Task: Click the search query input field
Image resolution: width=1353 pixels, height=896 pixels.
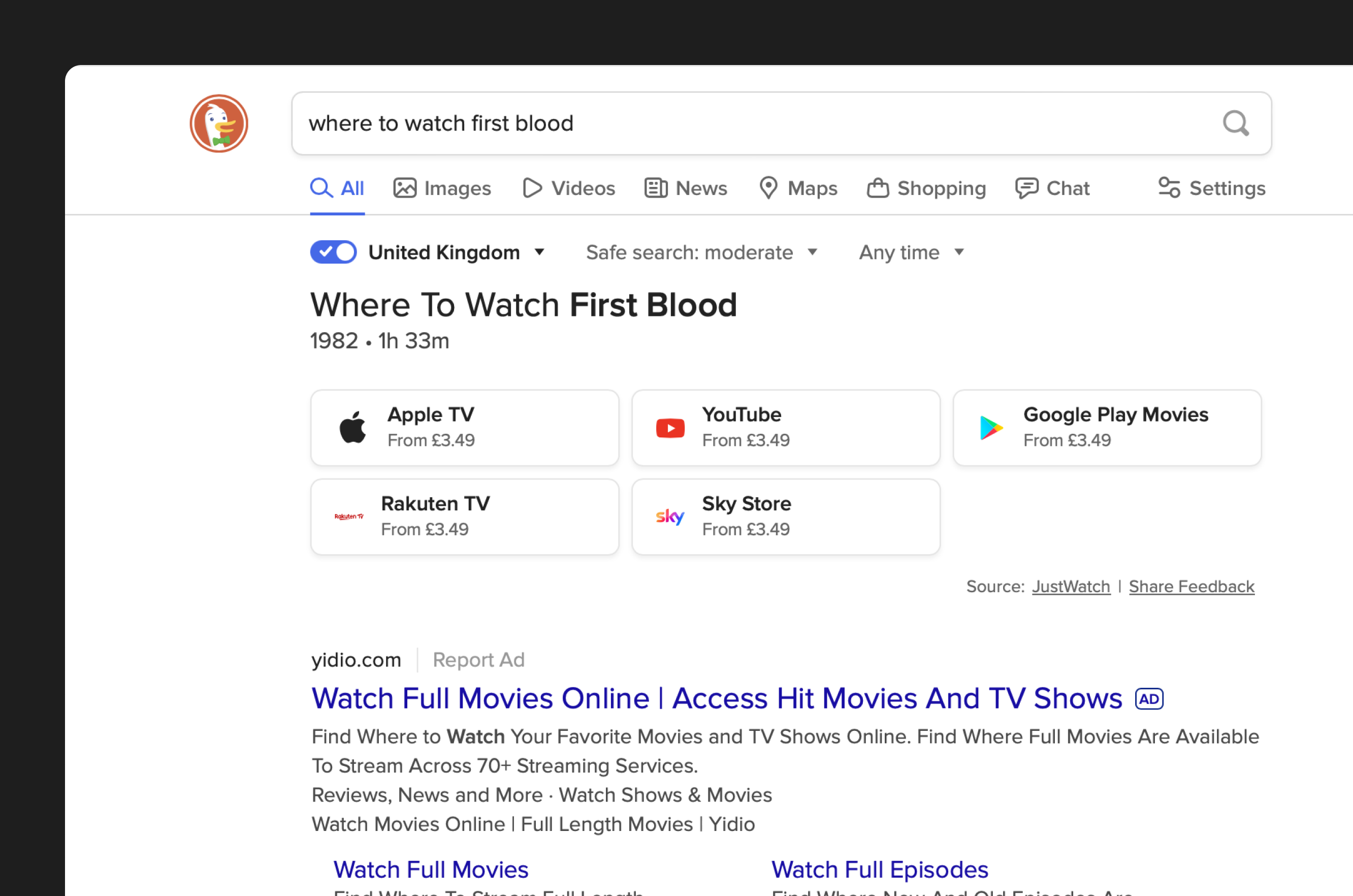Action: coord(781,123)
